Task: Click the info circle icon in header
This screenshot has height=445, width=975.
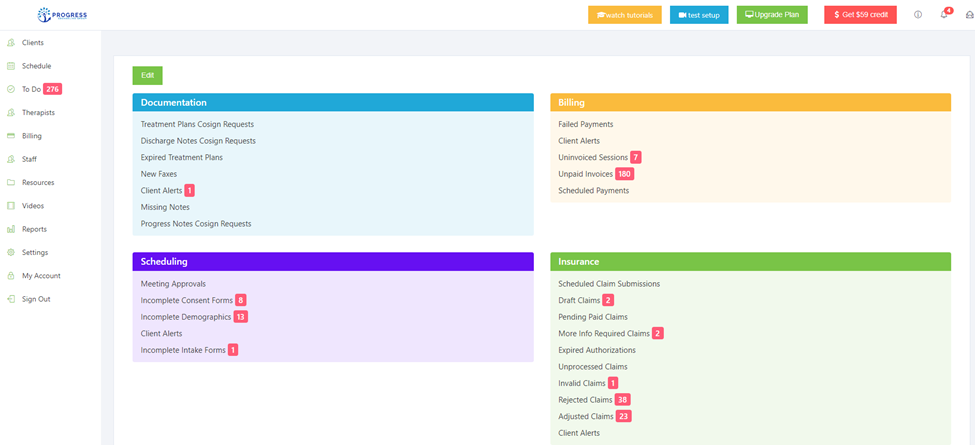Action: [x=918, y=15]
